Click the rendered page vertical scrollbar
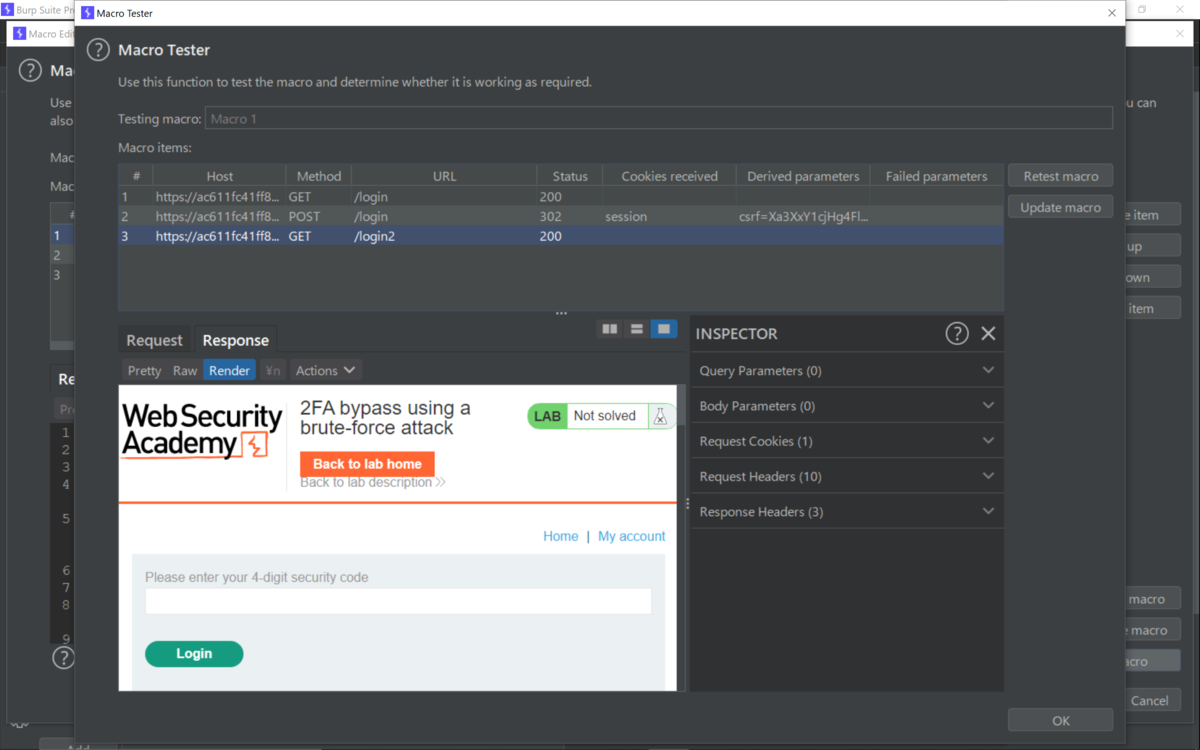This screenshot has width=1200, height=750. click(681, 537)
